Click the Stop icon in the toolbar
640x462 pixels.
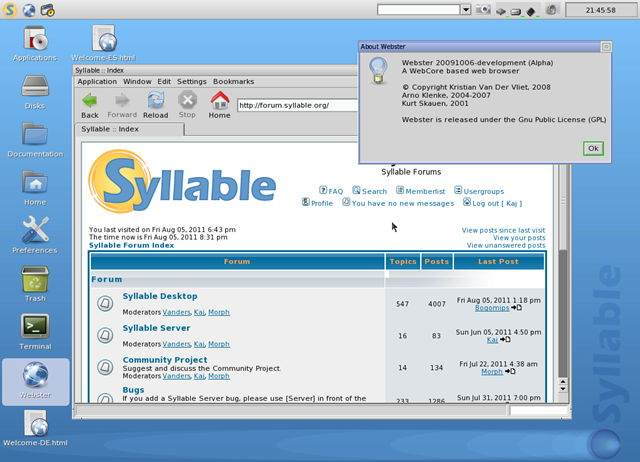point(187,100)
